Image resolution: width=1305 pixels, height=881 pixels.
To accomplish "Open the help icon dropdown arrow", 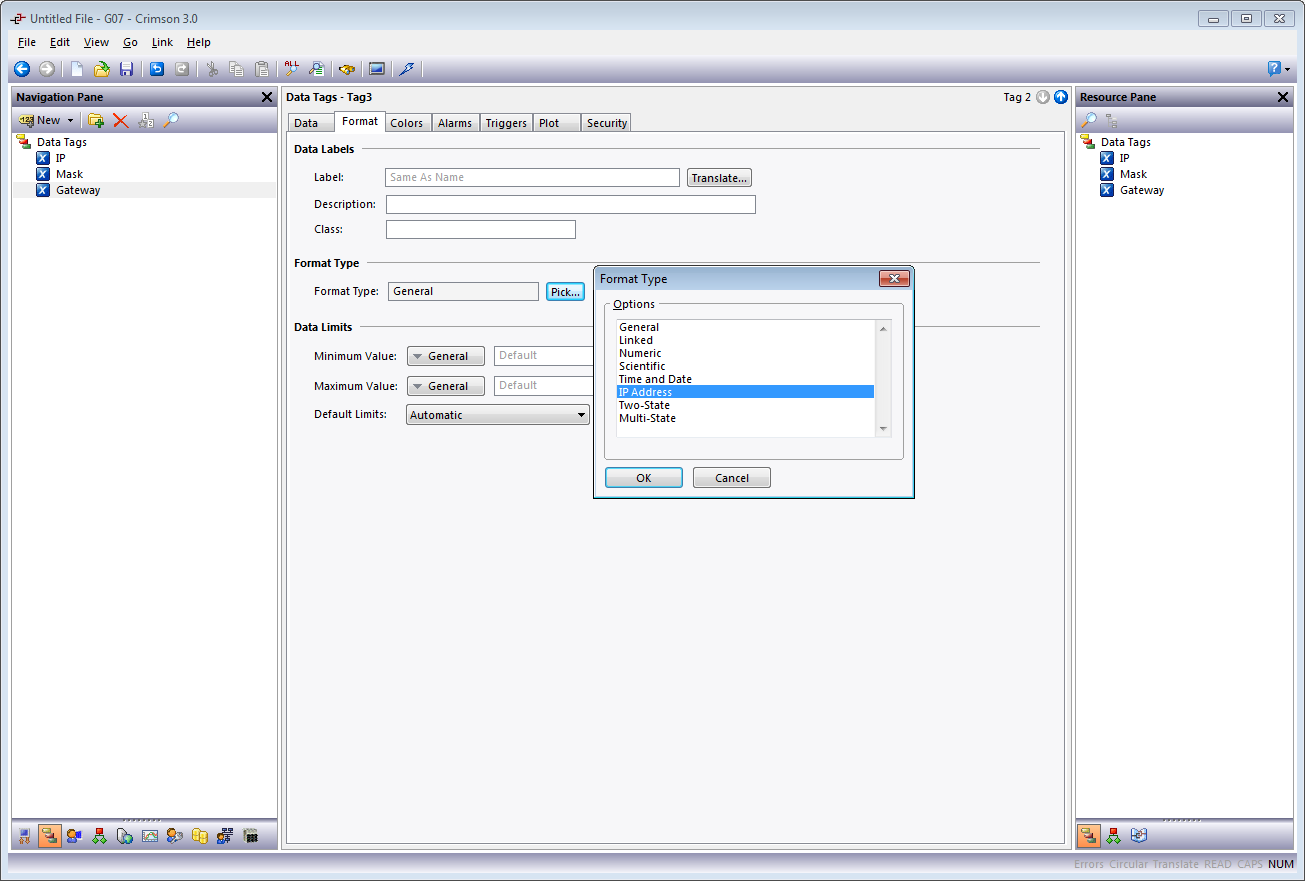I will tap(1287, 70).
